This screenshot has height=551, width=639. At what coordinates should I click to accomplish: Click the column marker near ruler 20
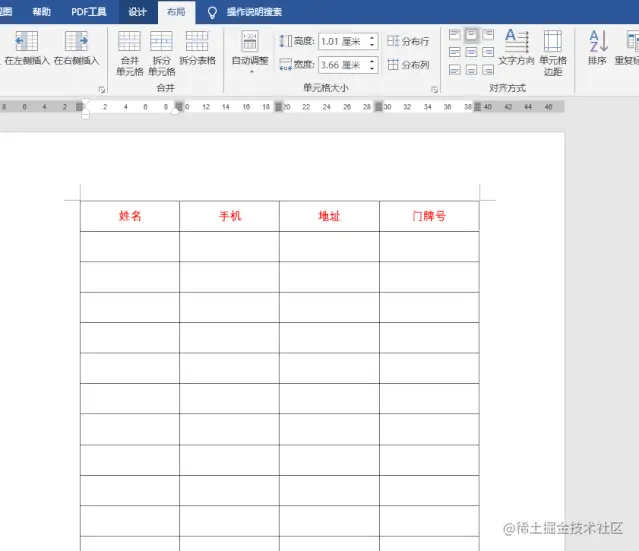point(278,107)
